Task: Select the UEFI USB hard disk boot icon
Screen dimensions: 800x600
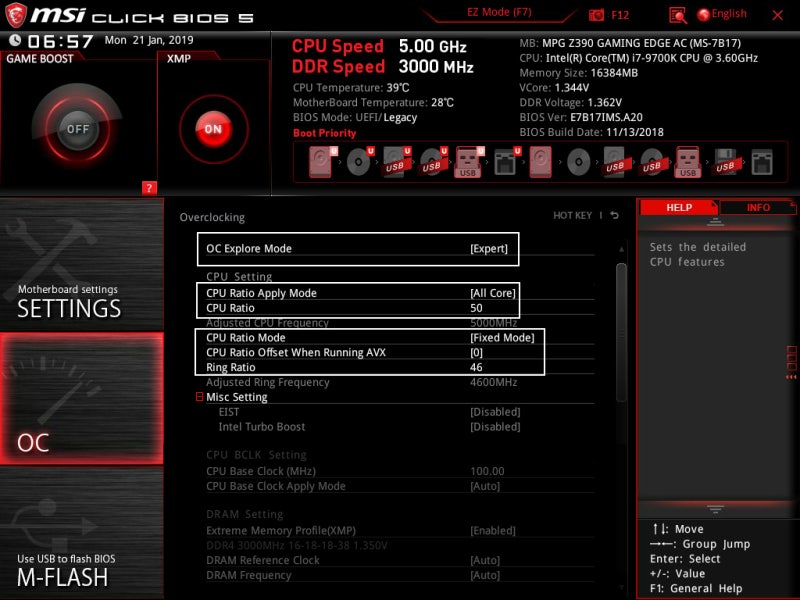Action: point(396,162)
